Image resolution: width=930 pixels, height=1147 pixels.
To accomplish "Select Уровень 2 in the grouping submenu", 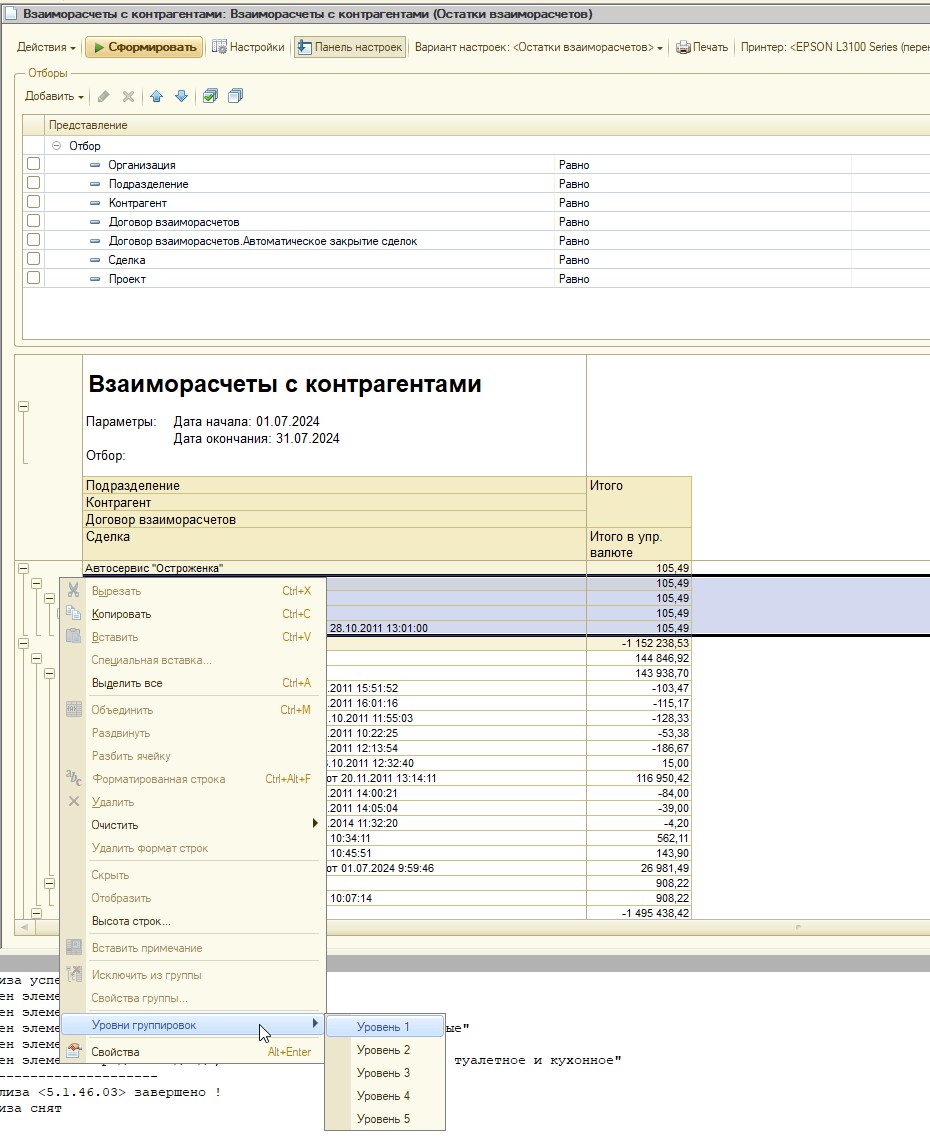I will point(385,1050).
